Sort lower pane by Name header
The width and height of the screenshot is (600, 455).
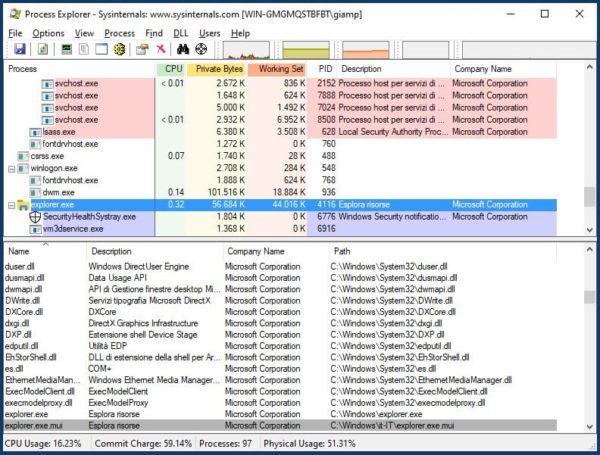(19, 251)
